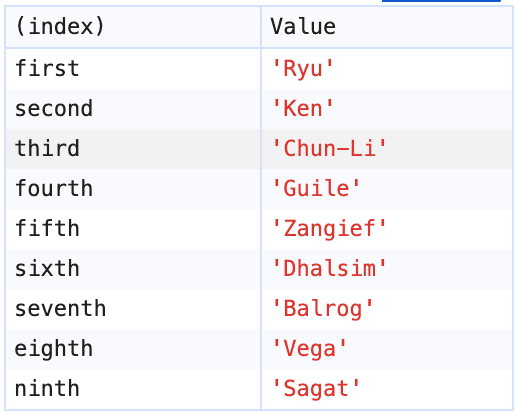Select the highlighted 'third' row index
Viewport: 516px width, 414px height.
(x=133, y=149)
